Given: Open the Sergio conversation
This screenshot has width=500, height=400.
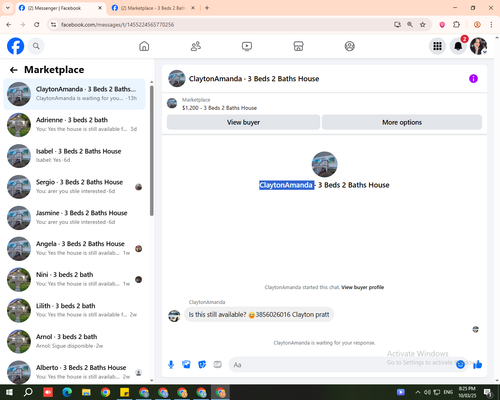Looking at the screenshot, I should (x=74, y=187).
